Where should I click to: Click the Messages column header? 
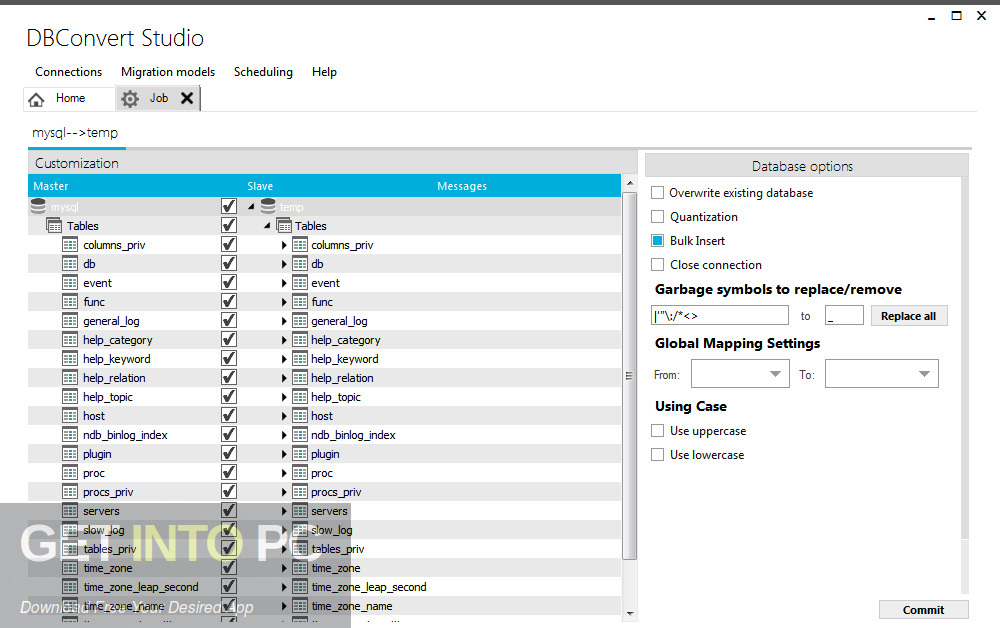tap(462, 186)
